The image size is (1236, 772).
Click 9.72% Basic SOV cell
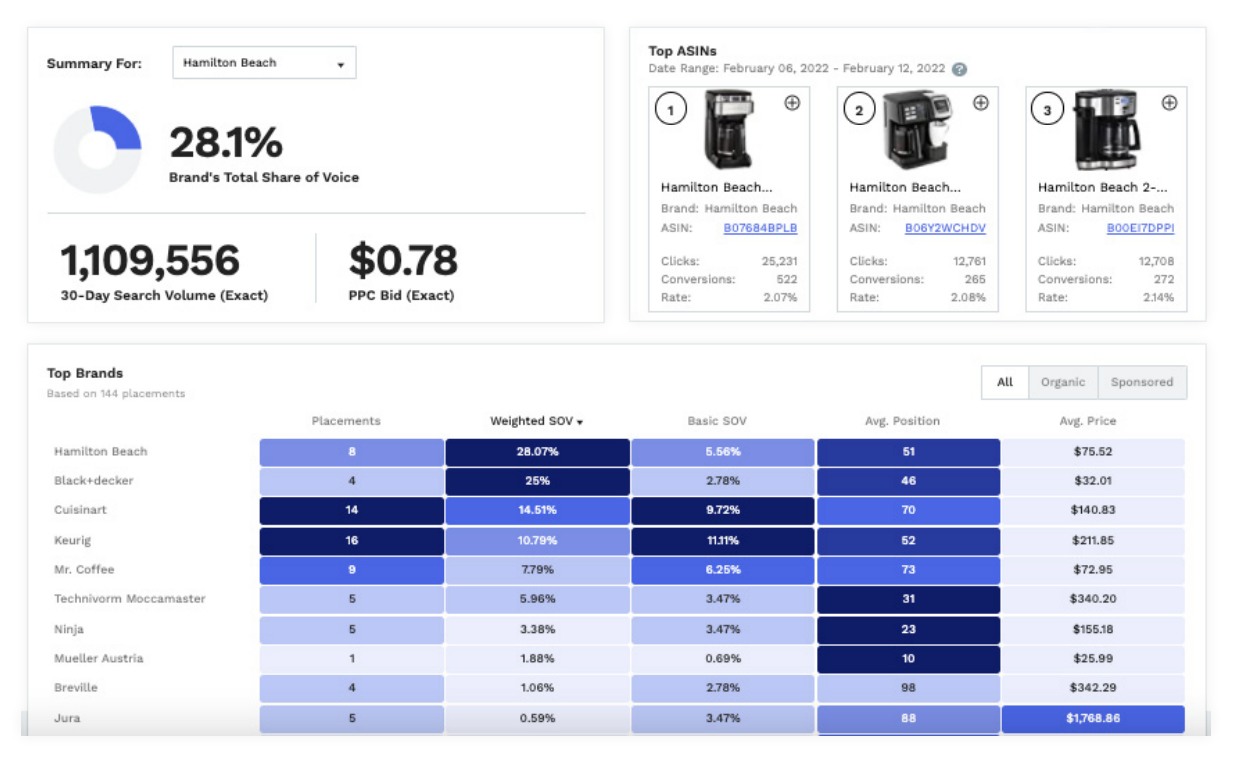pos(723,510)
